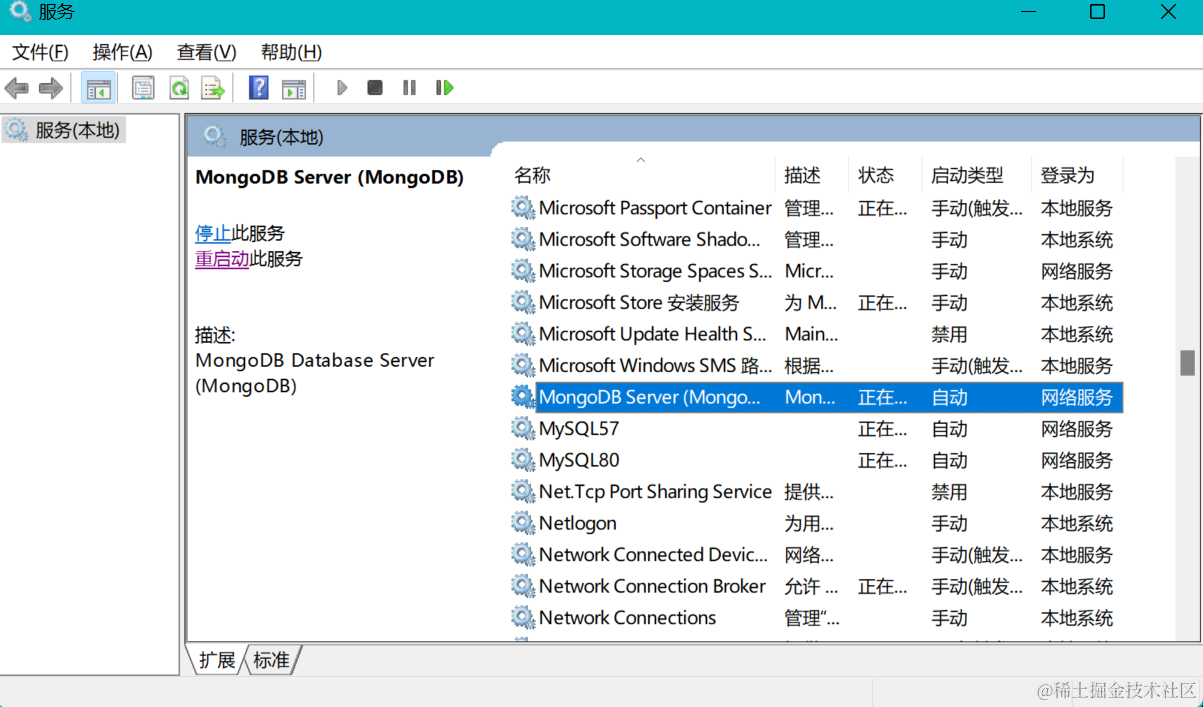Open the 操作(A) menu

[x=122, y=52]
